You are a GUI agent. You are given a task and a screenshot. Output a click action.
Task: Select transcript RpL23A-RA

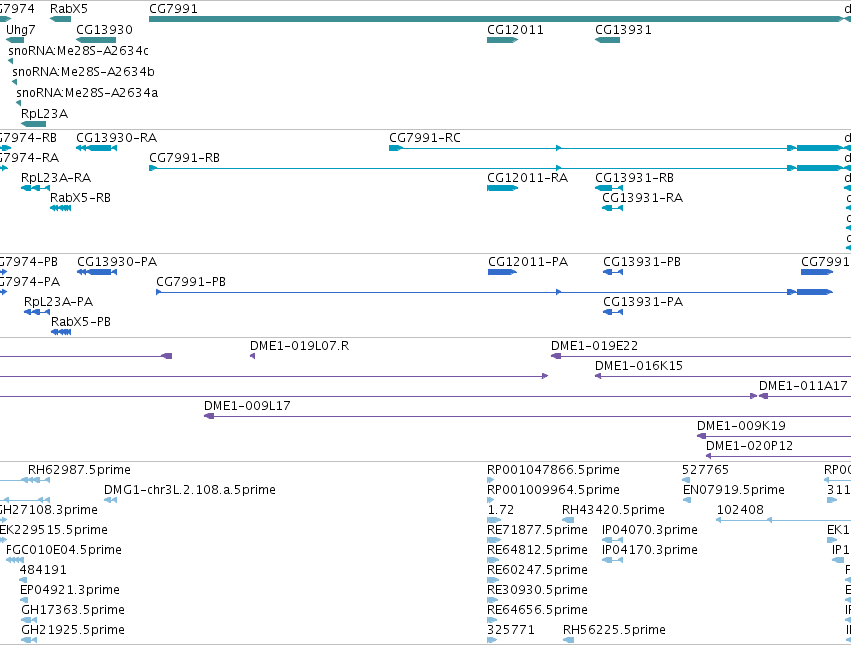pyautogui.click(x=35, y=188)
